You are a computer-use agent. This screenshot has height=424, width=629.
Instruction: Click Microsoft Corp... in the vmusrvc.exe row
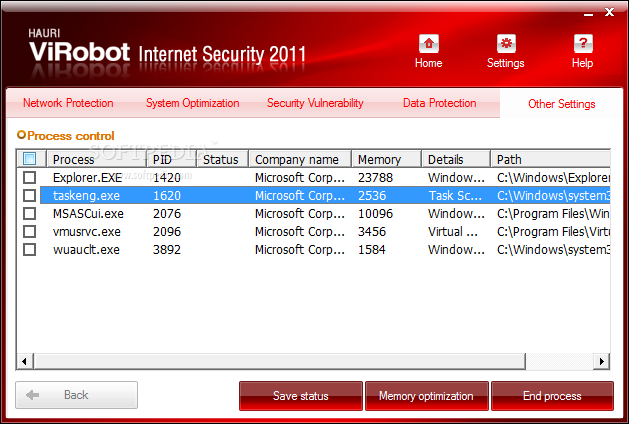click(x=300, y=231)
